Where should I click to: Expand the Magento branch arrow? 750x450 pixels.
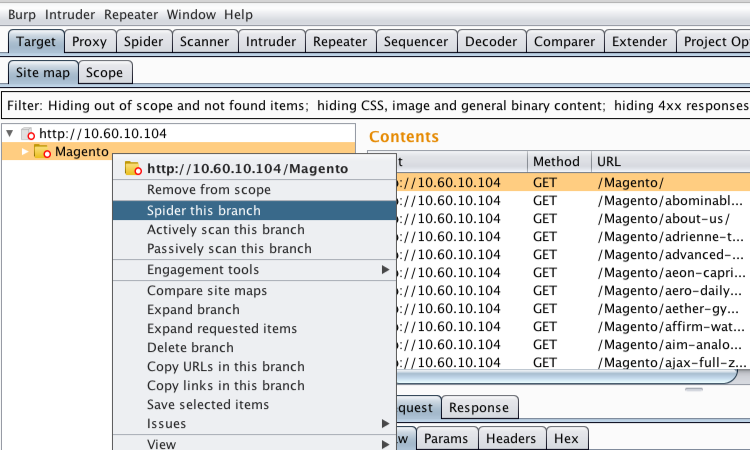25,152
